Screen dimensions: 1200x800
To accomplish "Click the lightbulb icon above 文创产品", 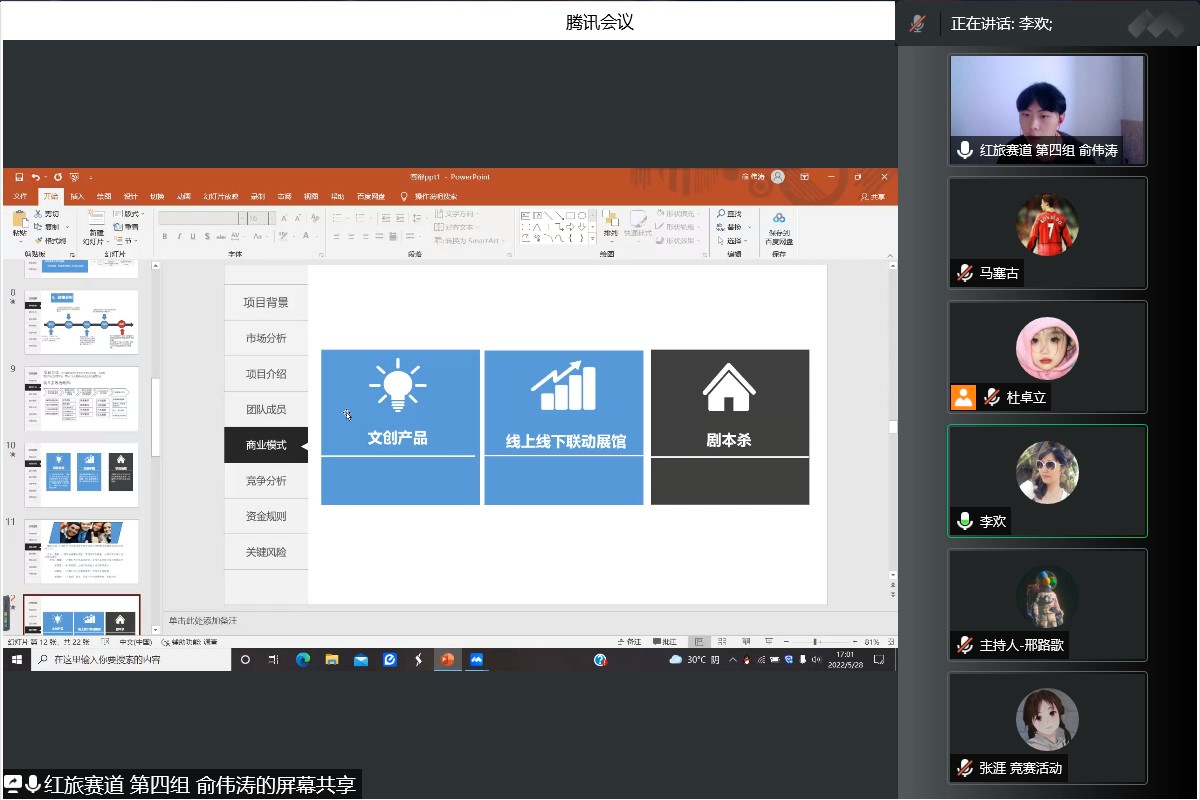I will [x=399, y=385].
